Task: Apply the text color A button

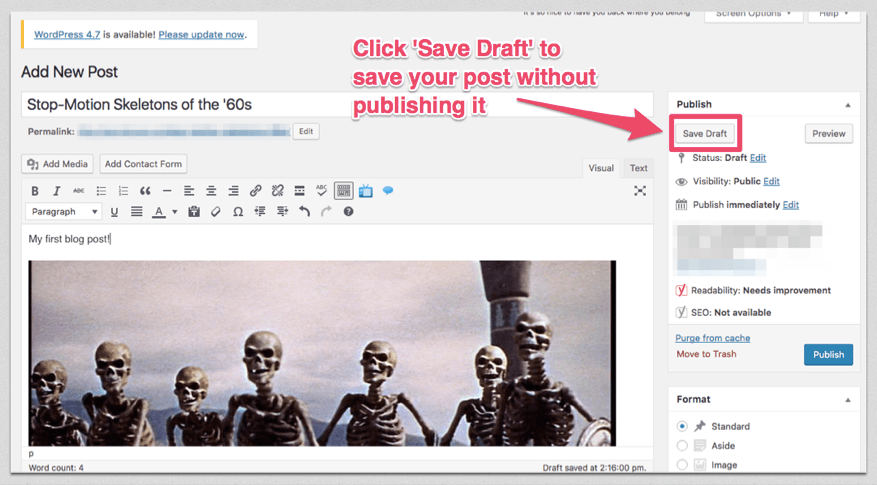Action: click(159, 211)
